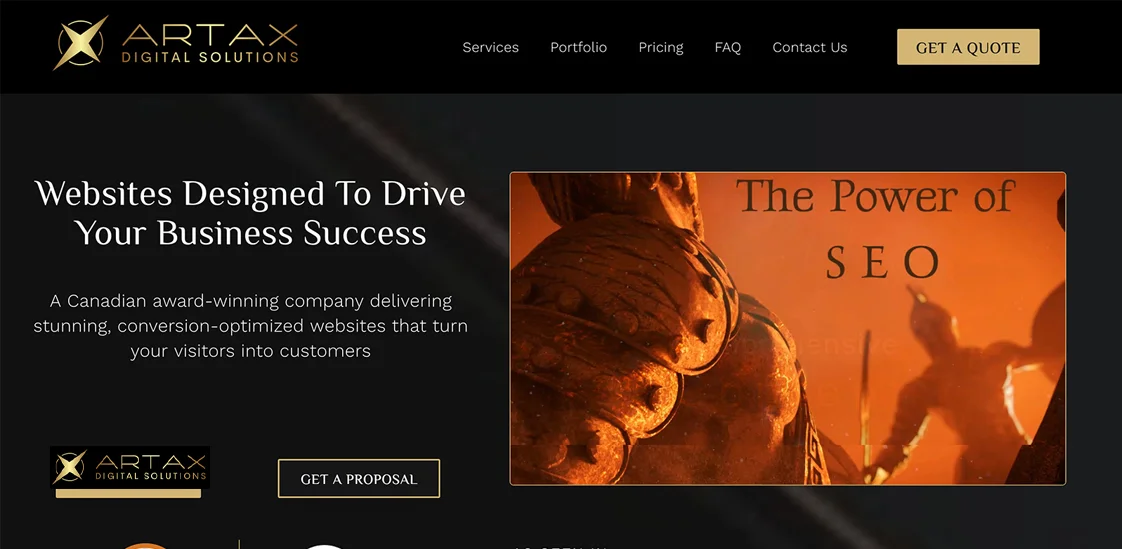Click the white circular badge at the page bottom
Image resolution: width=1122 pixels, height=549 pixels.
326,546
